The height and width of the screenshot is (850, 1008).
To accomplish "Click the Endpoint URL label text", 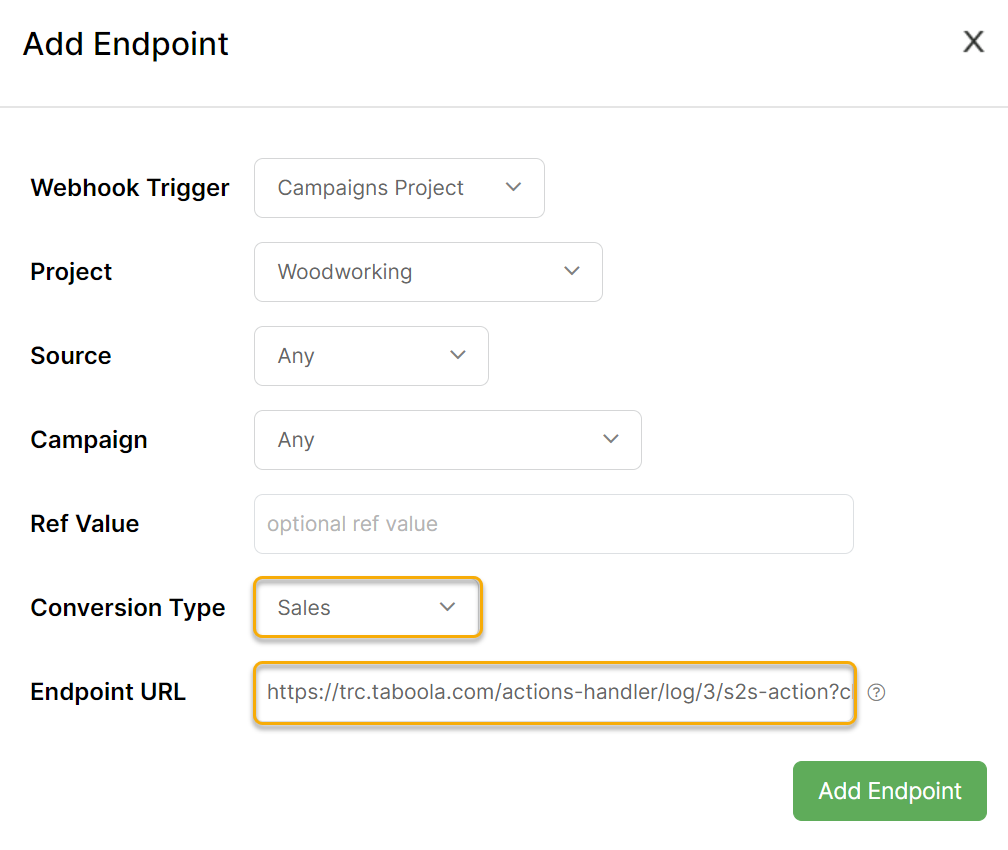I will click(x=108, y=692).
